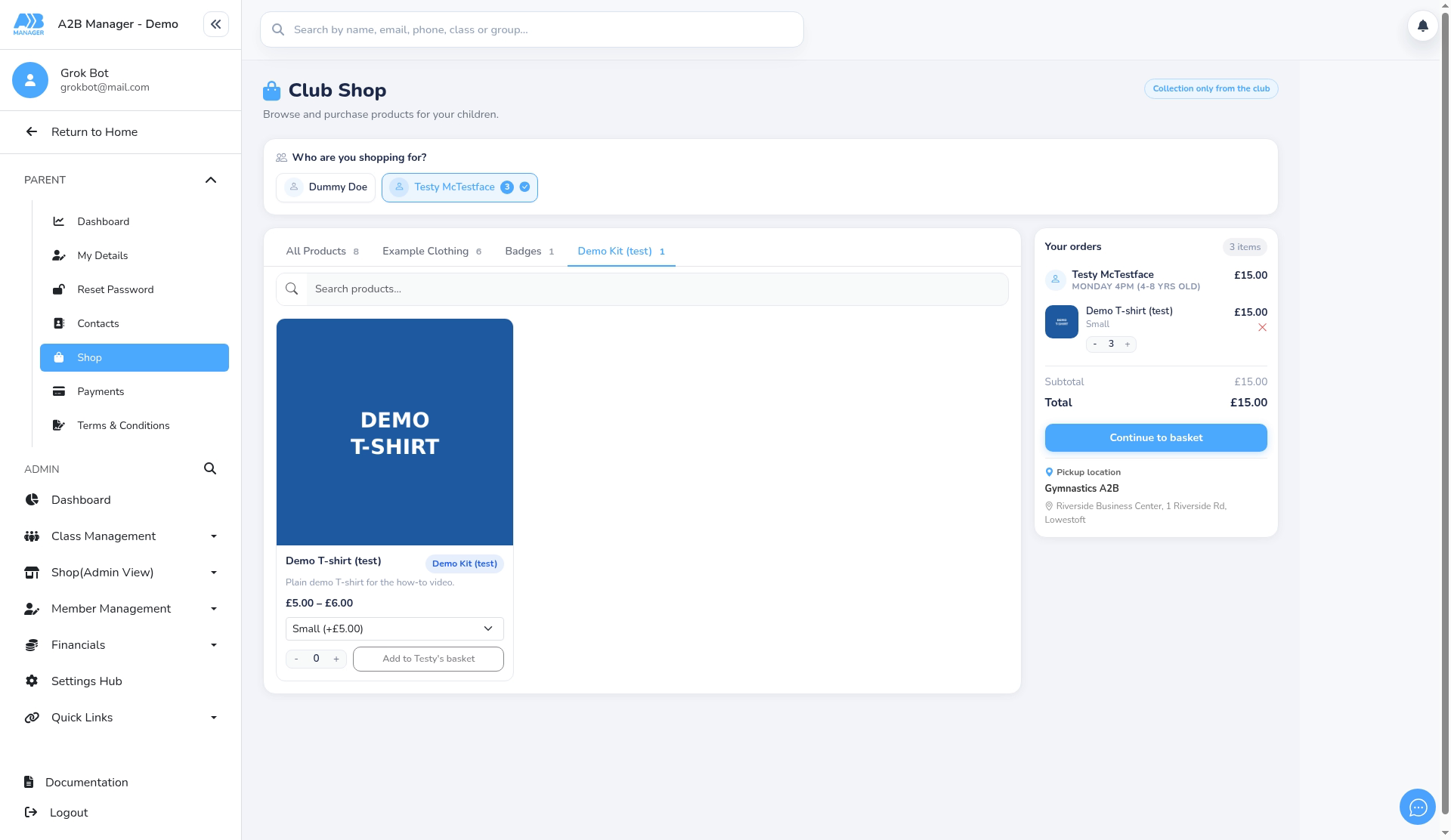This screenshot has width=1451, height=840.
Task: Expand Class Management submenu
Action: [x=121, y=536]
